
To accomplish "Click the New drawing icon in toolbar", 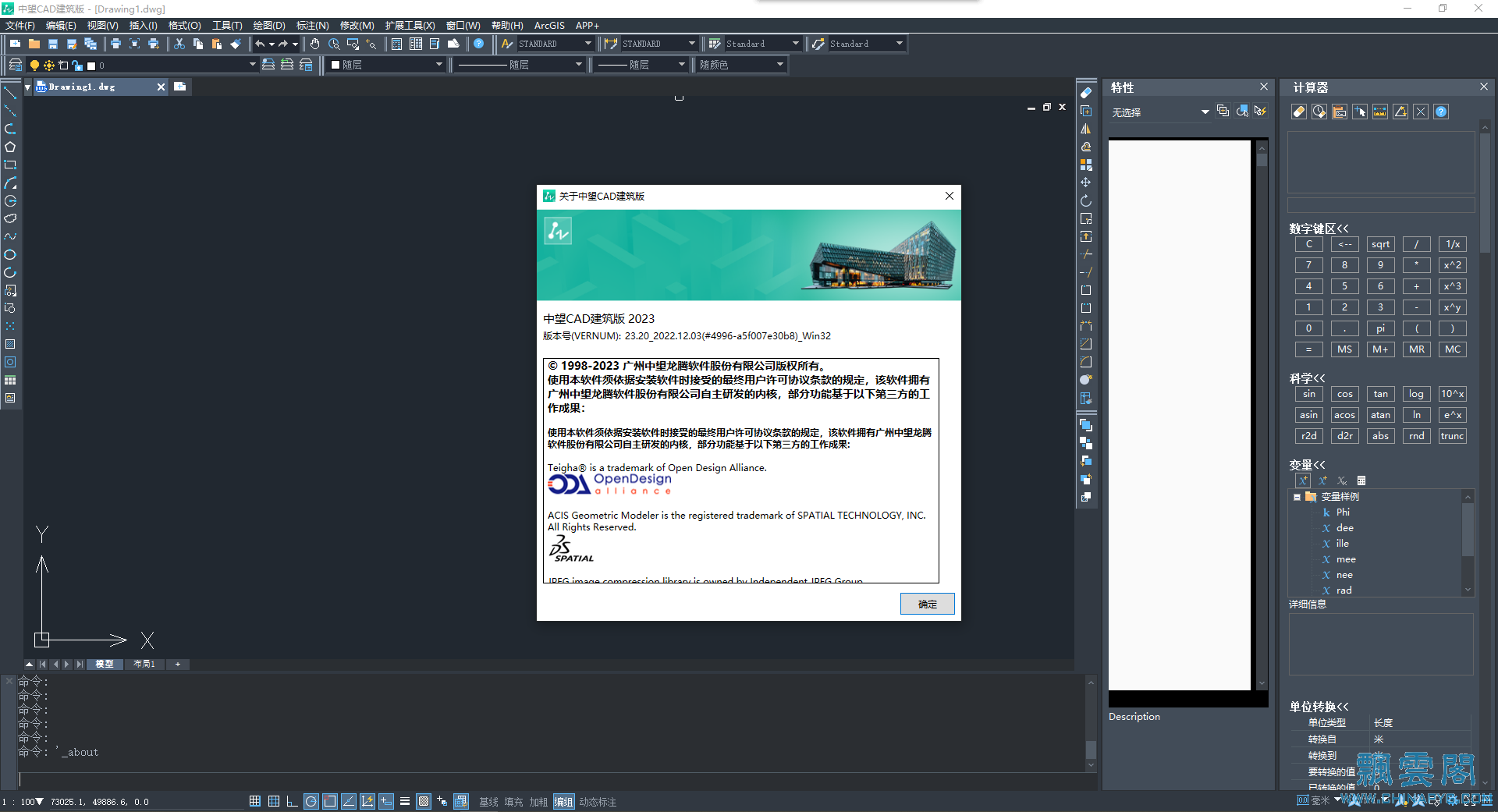I will pyautogui.click(x=15, y=44).
